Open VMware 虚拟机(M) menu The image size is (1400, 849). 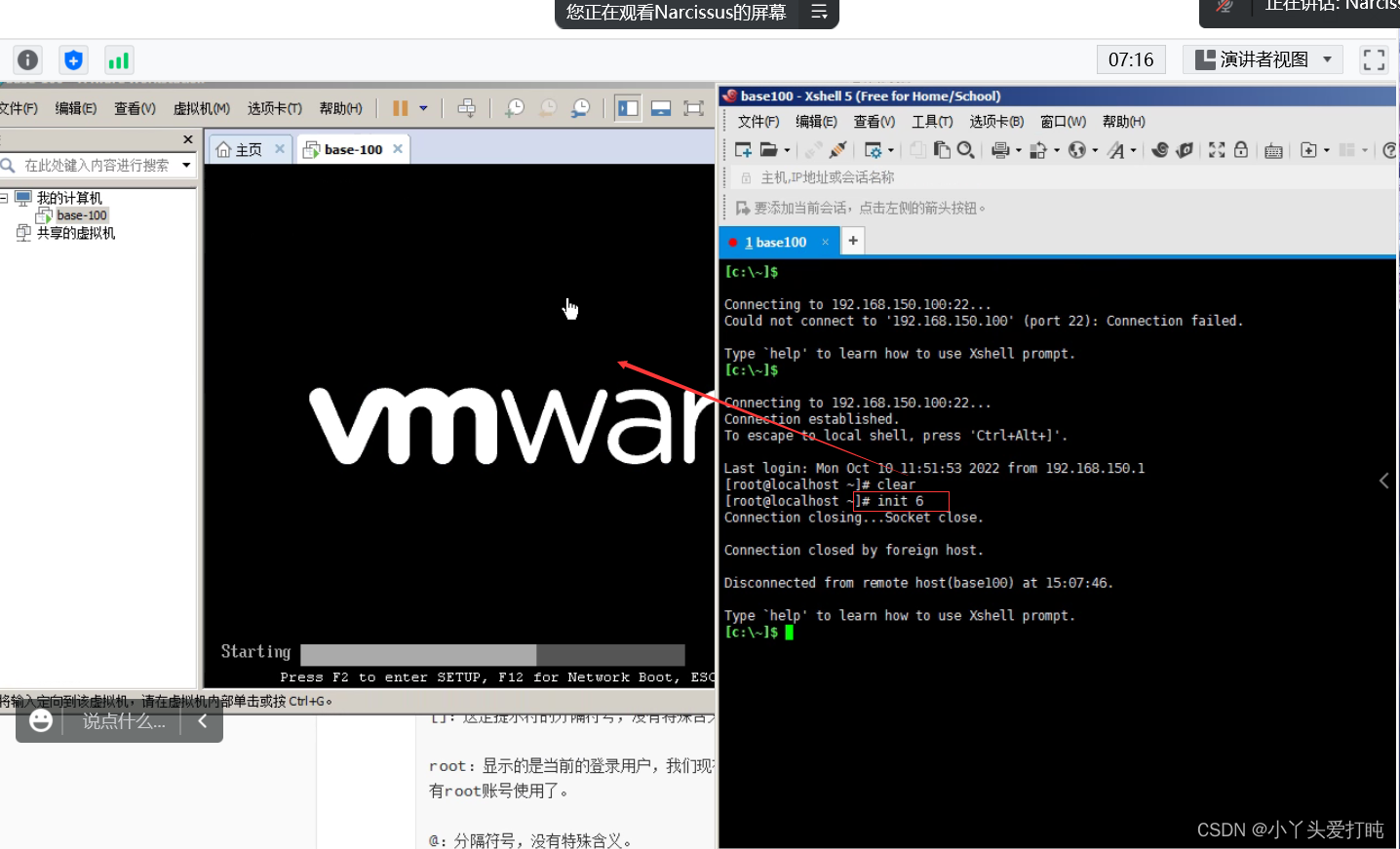point(202,108)
